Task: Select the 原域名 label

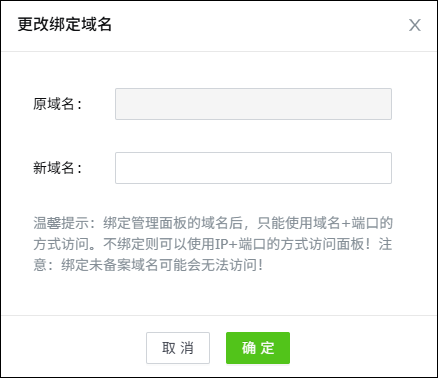Action: click(x=57, y=104)
